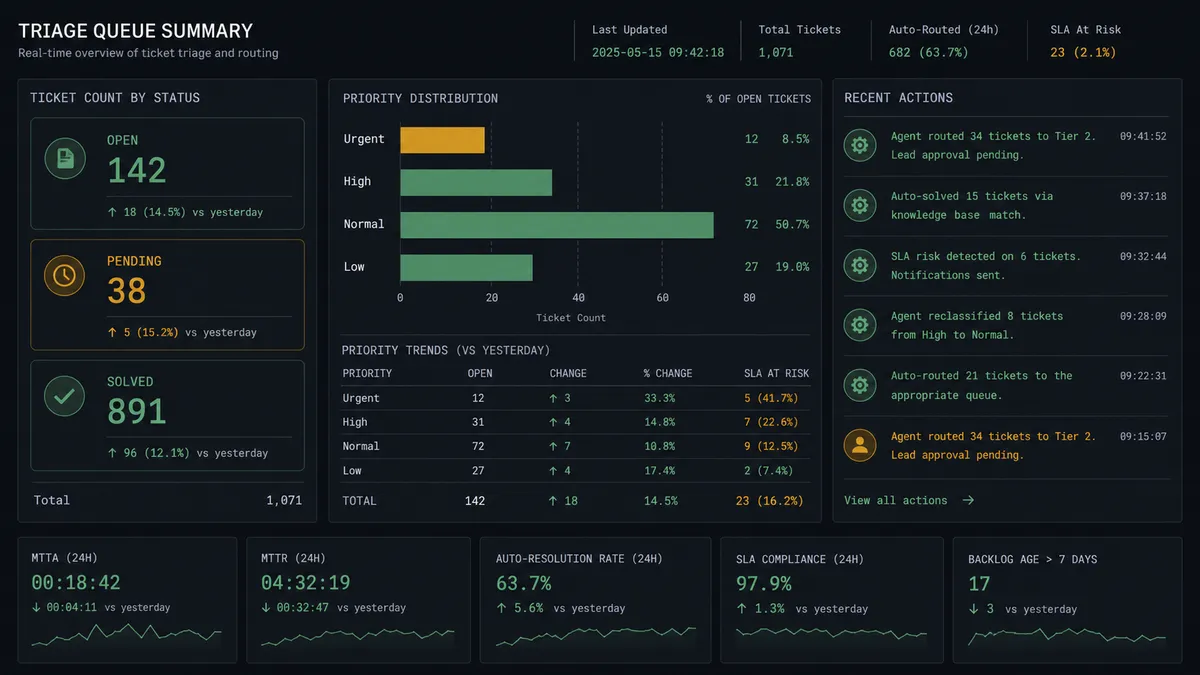Click the Triage Queue Summary title

click(135, 31)
